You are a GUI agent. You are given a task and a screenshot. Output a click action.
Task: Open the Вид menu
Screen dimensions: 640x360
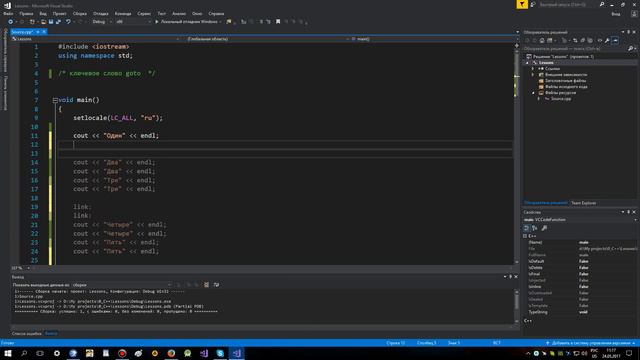point(43,13)
